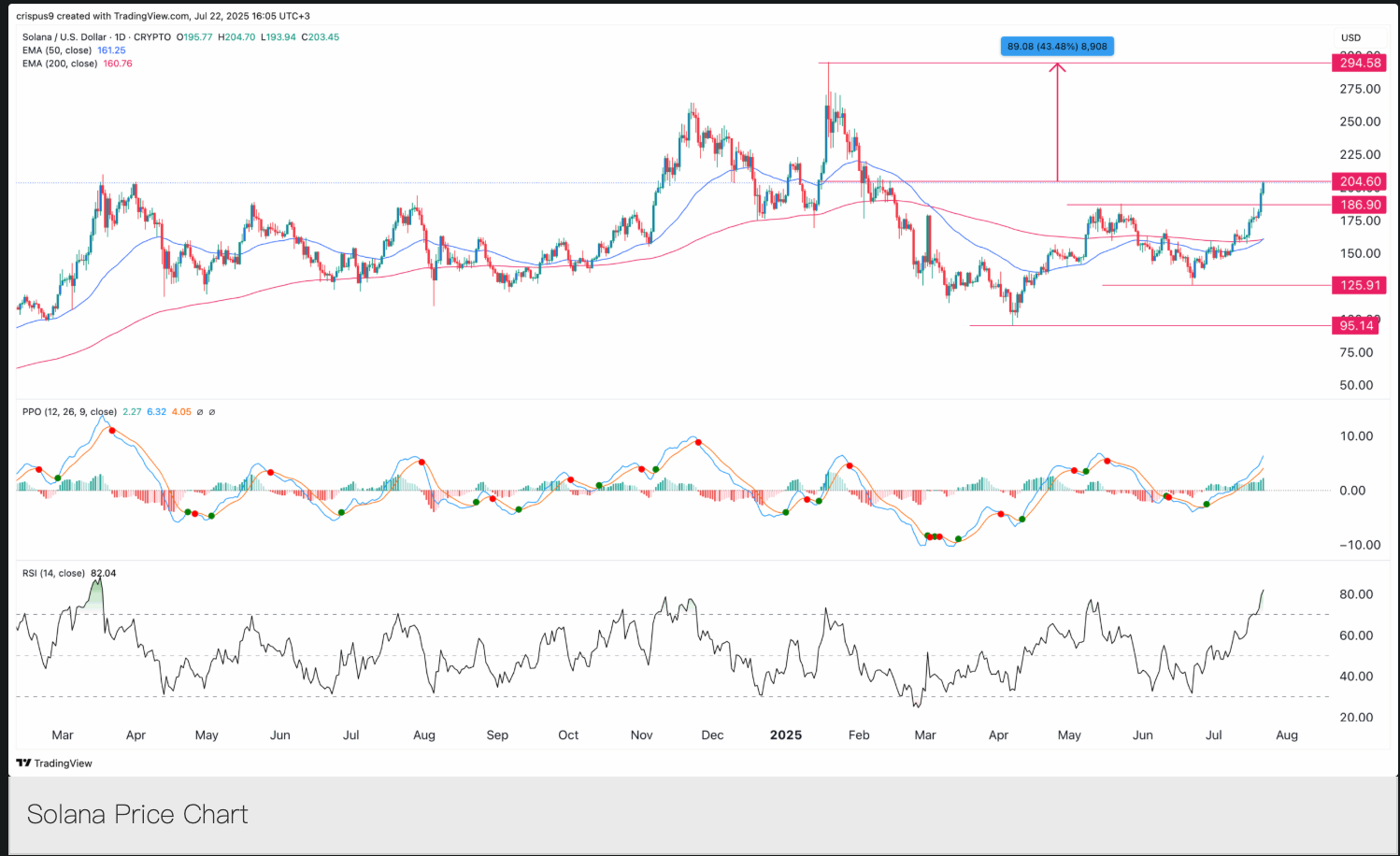Viewport: 1400px width, 856px height.
Task: Click the Solana Price Chart caption
Action: pyautogui.click(x=137, y=815)
